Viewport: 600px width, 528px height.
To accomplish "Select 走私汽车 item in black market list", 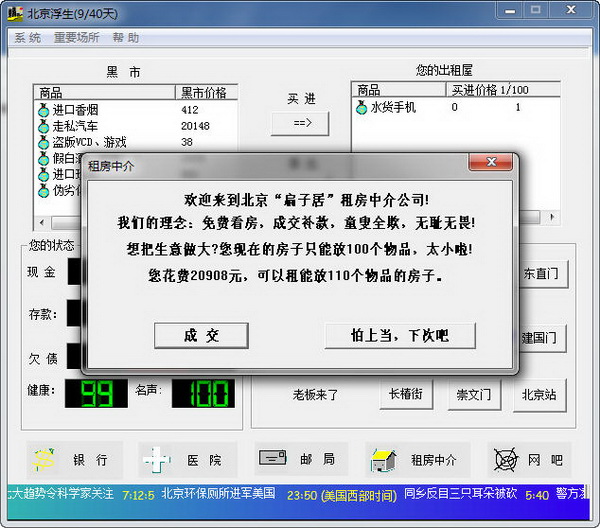I will (76, 126).
